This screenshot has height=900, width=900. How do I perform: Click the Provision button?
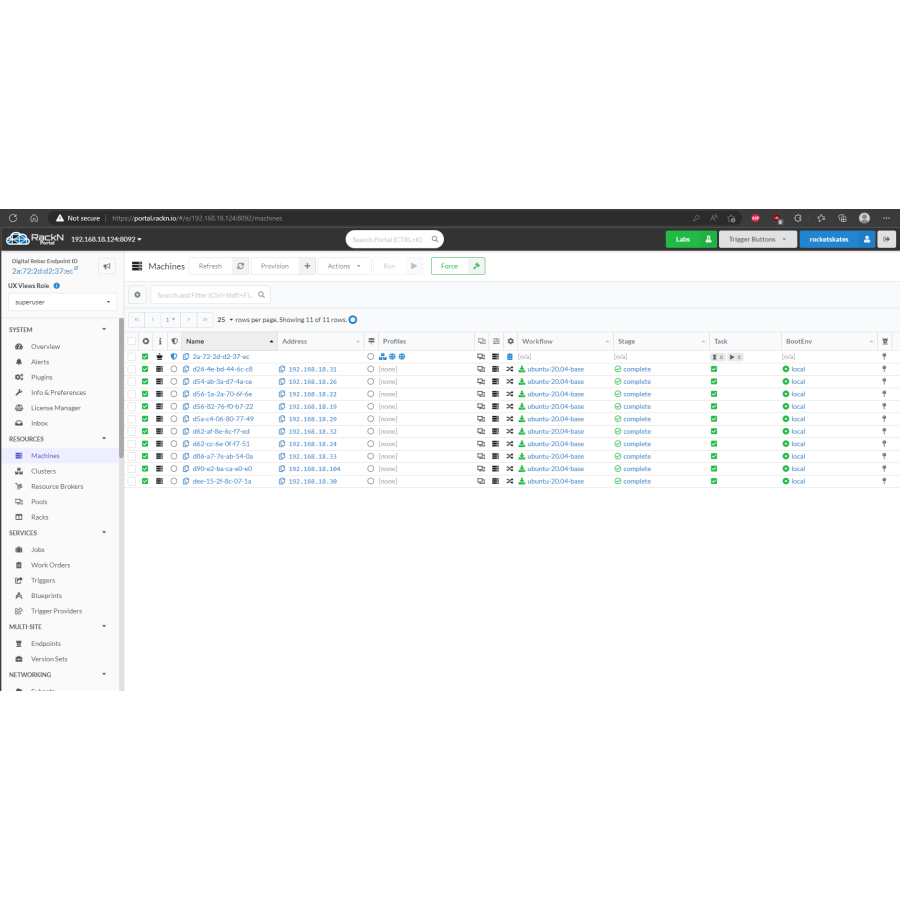point(274,266)
